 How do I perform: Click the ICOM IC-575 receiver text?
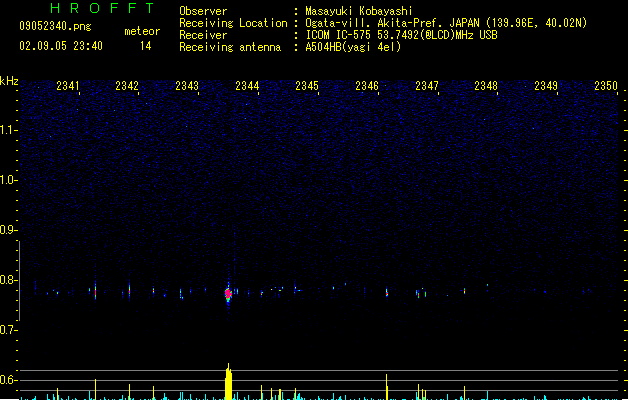point(402,35)
